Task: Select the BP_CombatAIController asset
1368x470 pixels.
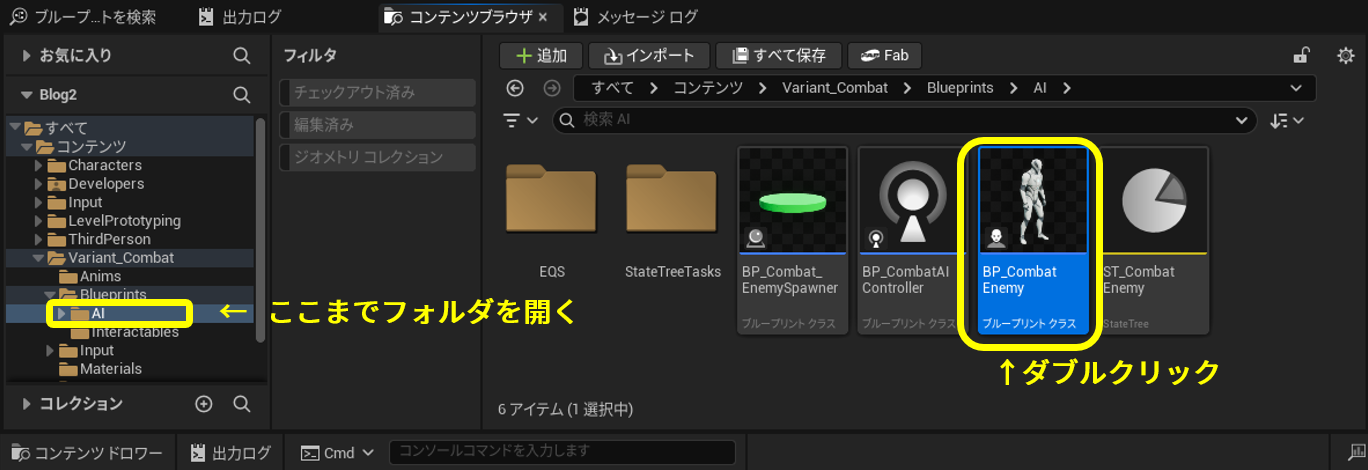Action: point(913,241)
